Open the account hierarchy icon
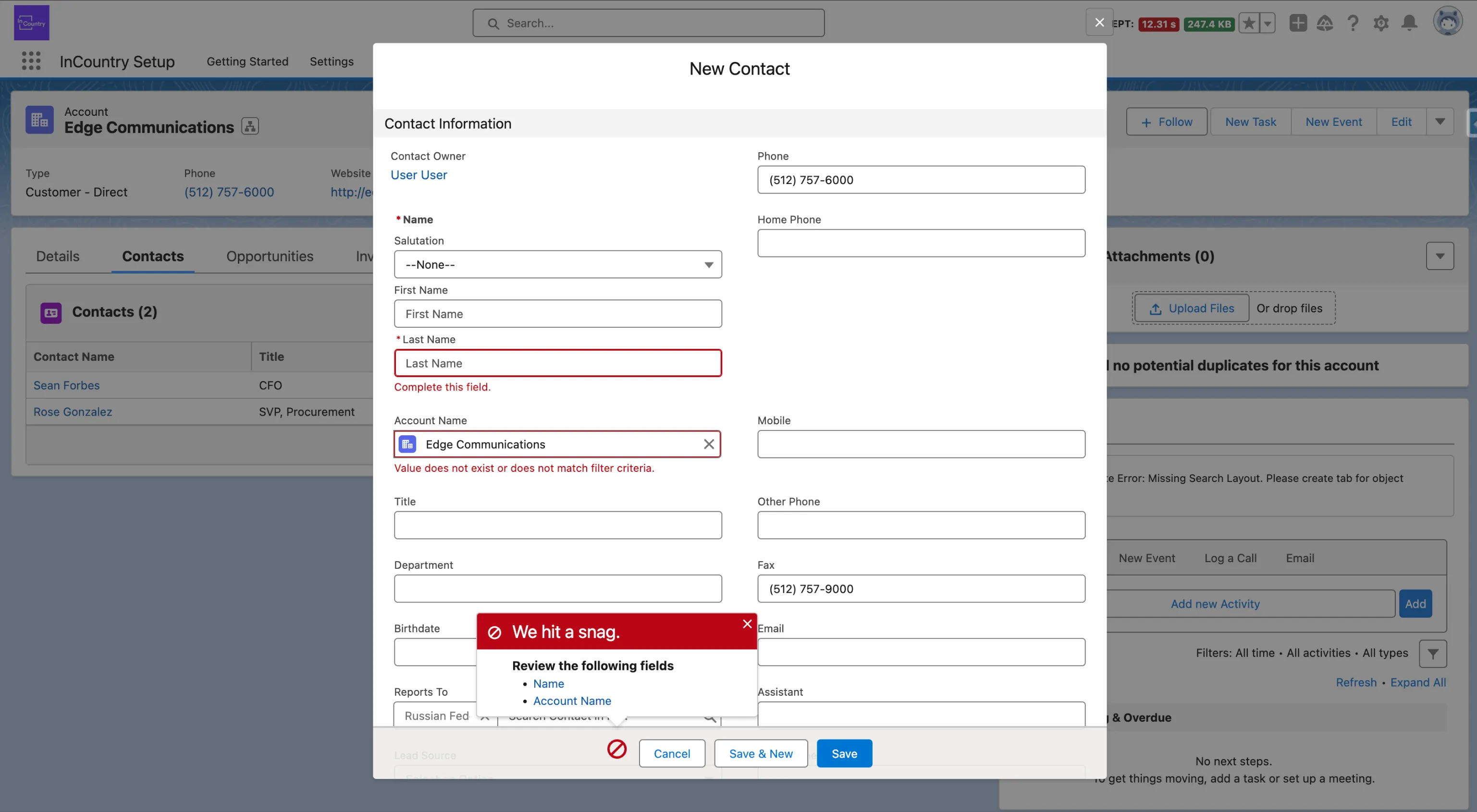1477x812 pixels. pos(250,126)
